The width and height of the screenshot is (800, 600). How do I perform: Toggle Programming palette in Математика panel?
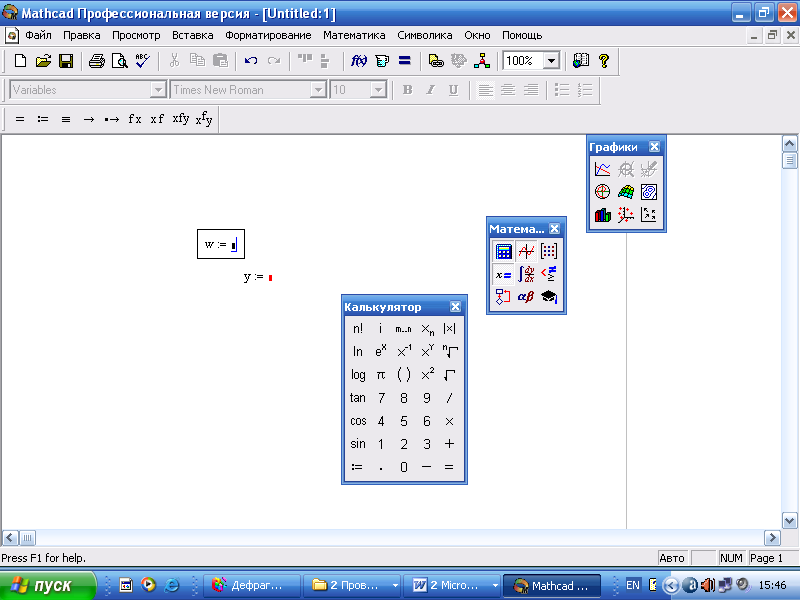click(x=503, y=297)
